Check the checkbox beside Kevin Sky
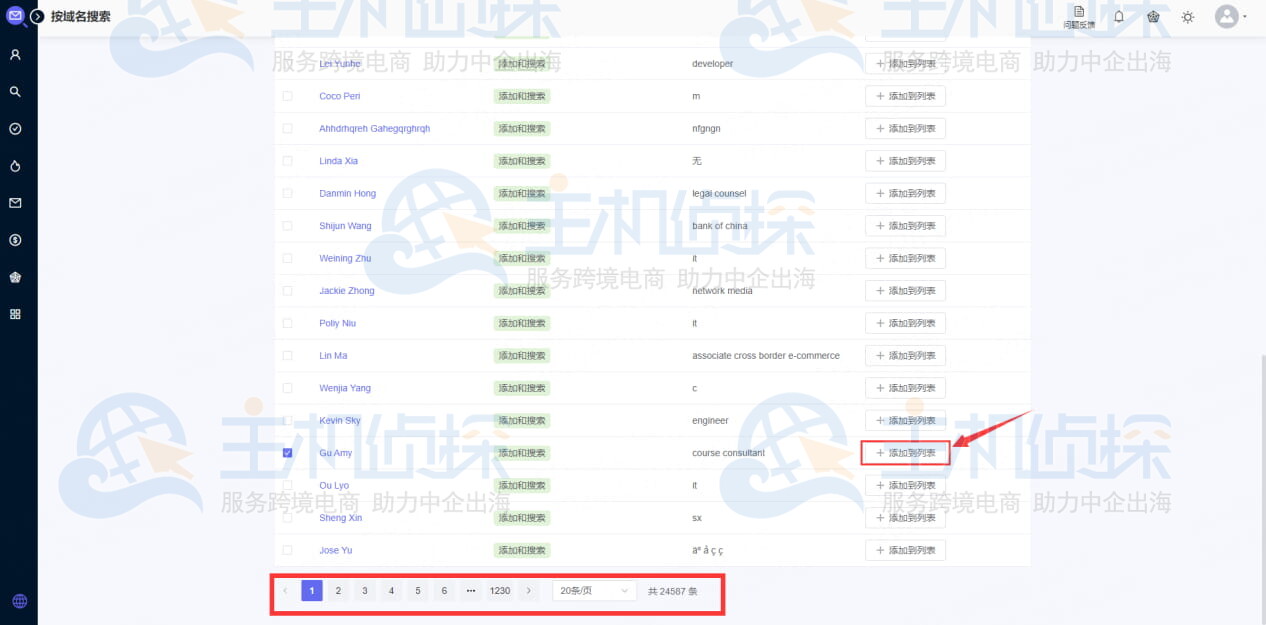 [287, 420]
